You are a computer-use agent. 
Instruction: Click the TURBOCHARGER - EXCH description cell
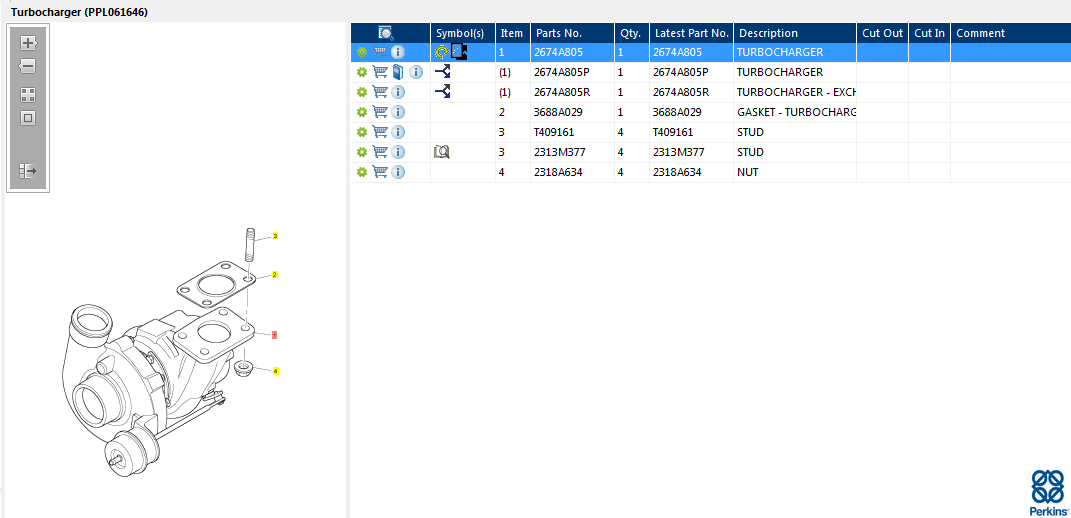click(795, 92)
